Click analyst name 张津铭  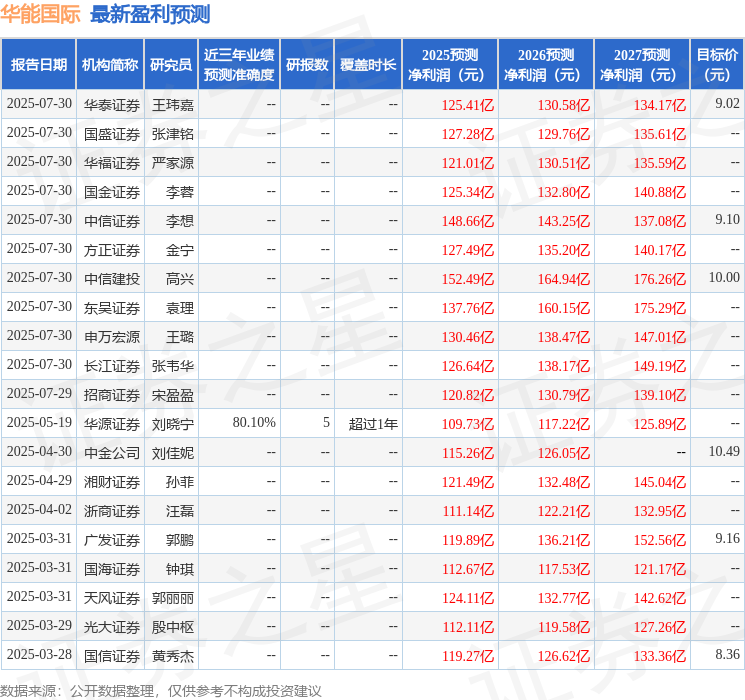[x=173, y=134]
